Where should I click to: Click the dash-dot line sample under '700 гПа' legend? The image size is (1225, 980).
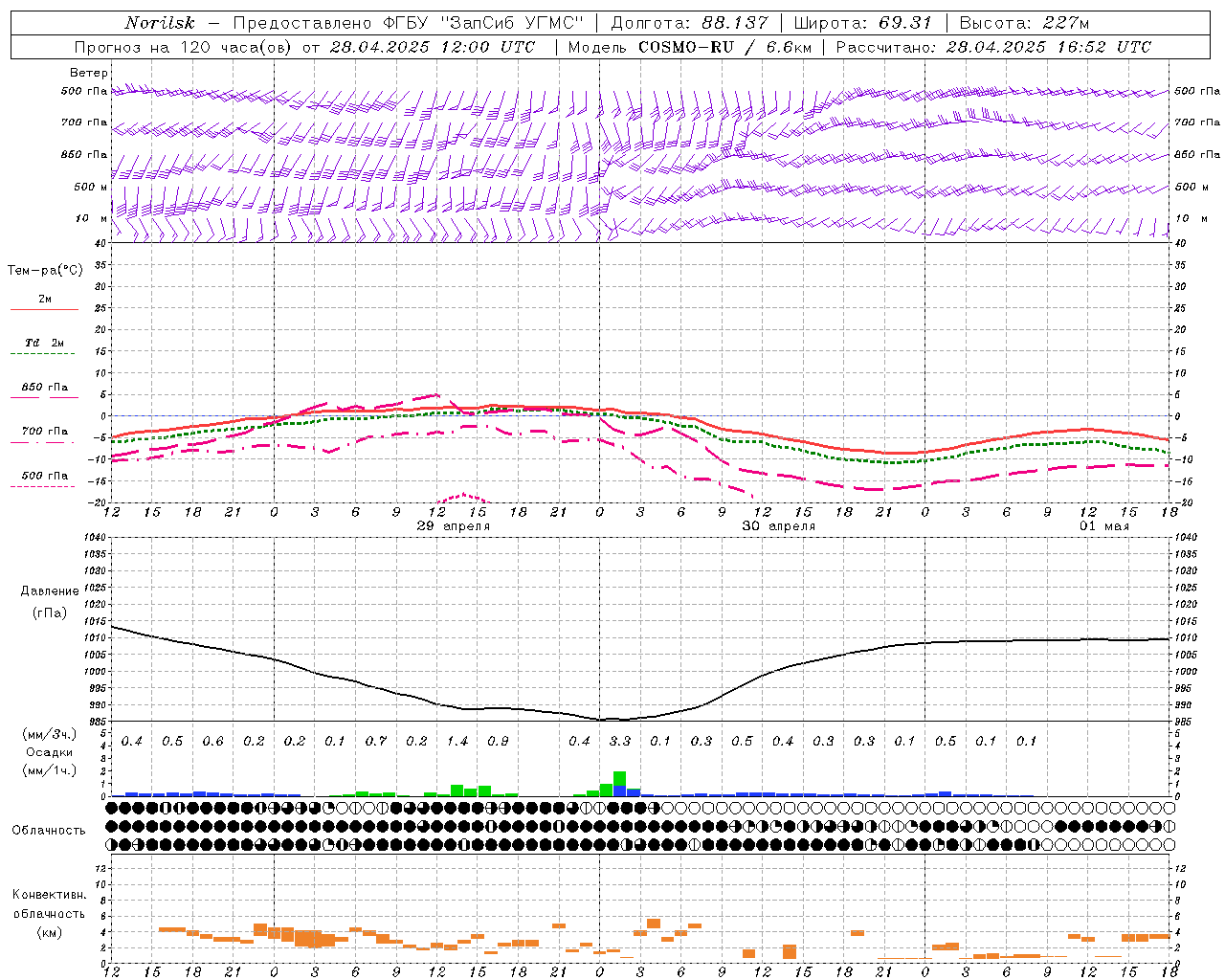click(42, 443)
